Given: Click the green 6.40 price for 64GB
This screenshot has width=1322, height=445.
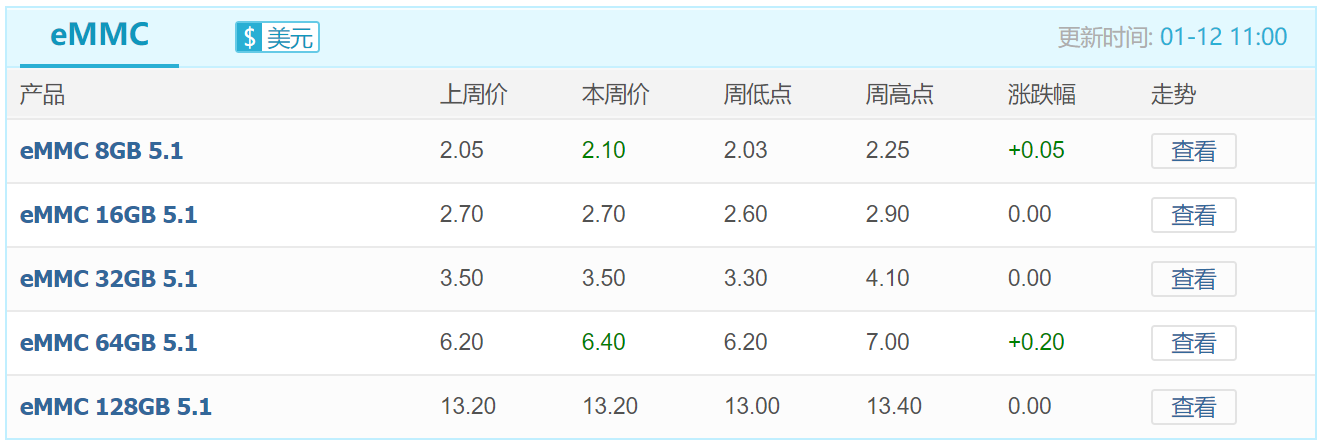Looking at the screenshot, I should (x=604, y=343).
